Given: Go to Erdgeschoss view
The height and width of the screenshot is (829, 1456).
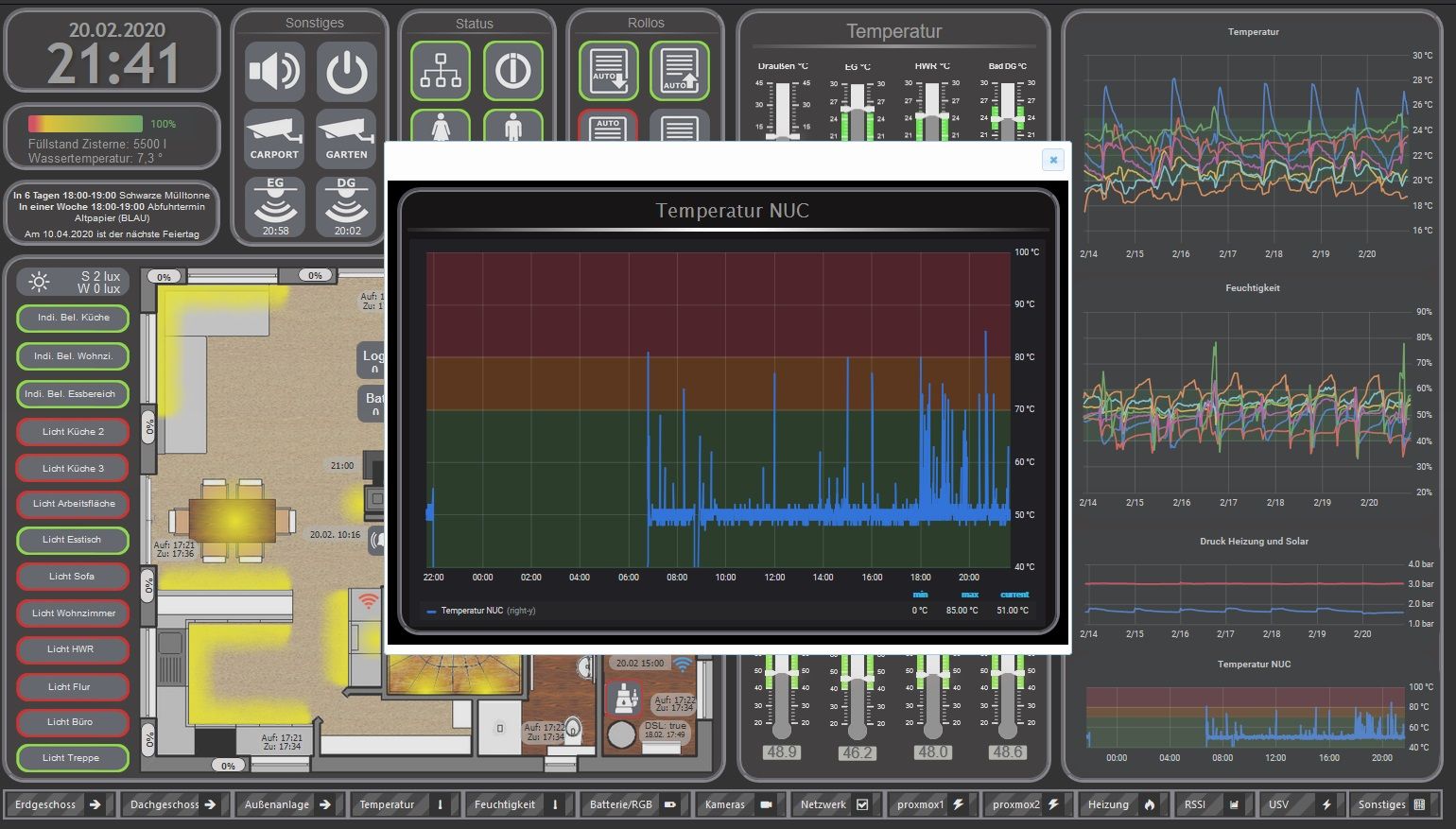Looking at the screenshot, I should (x=60, y=804).
